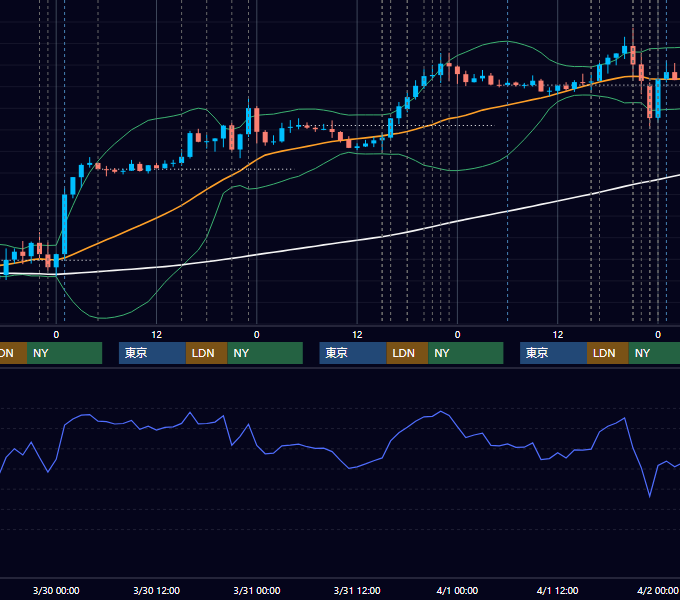Select the 4/2 00:00 date label
680x600 pixels.
[x=657, y=590]
